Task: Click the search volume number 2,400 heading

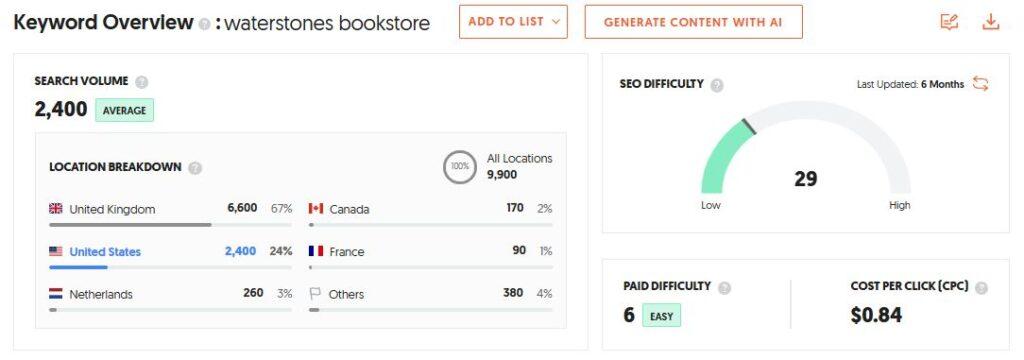Action: click(61, 110)
